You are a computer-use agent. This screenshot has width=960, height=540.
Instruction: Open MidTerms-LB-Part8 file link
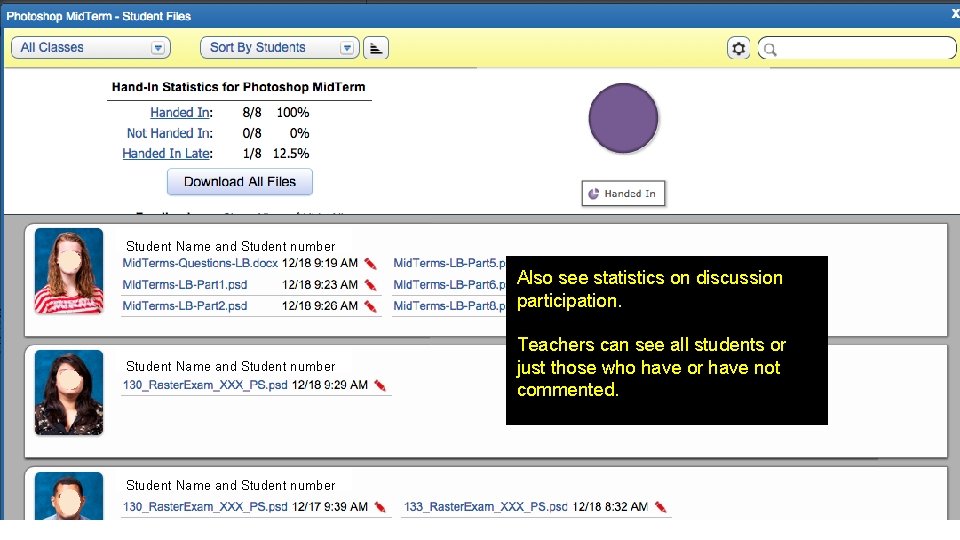(449, 306)
